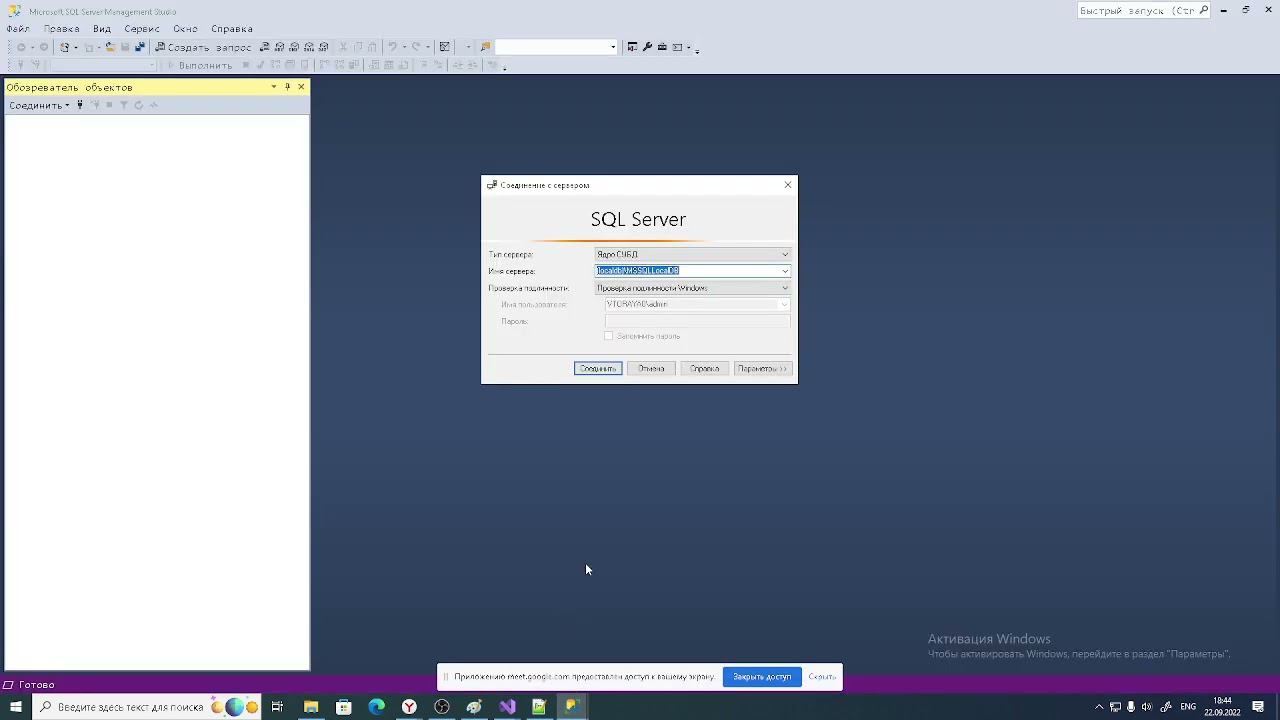Open the notification center icon
The height and width of the screenshot is (720, 1280).
pyautogui.click(x=1258, y=707)
